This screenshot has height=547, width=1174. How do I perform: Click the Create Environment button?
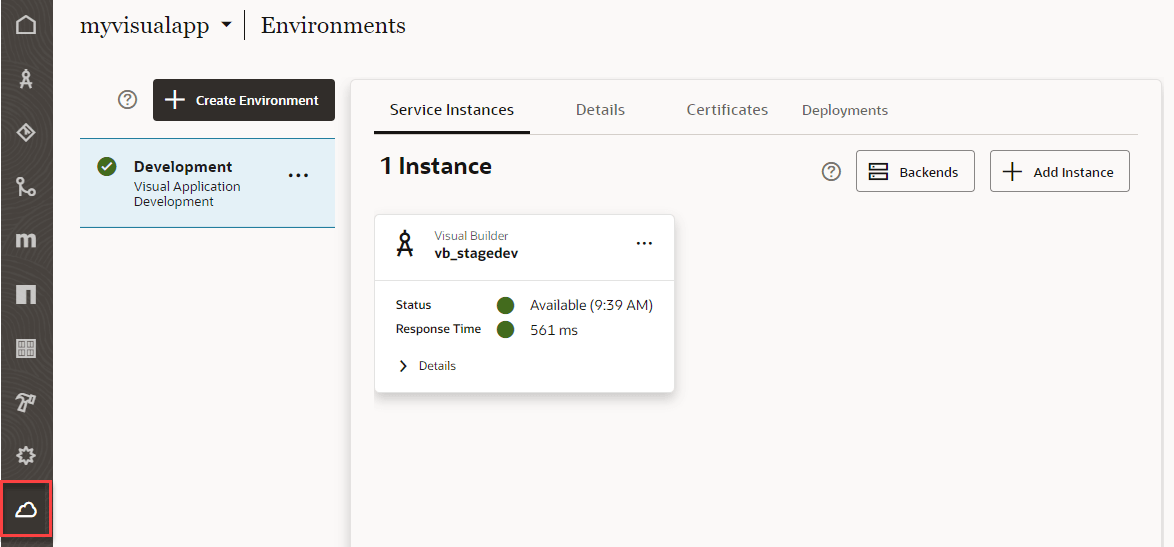(244, 100)
